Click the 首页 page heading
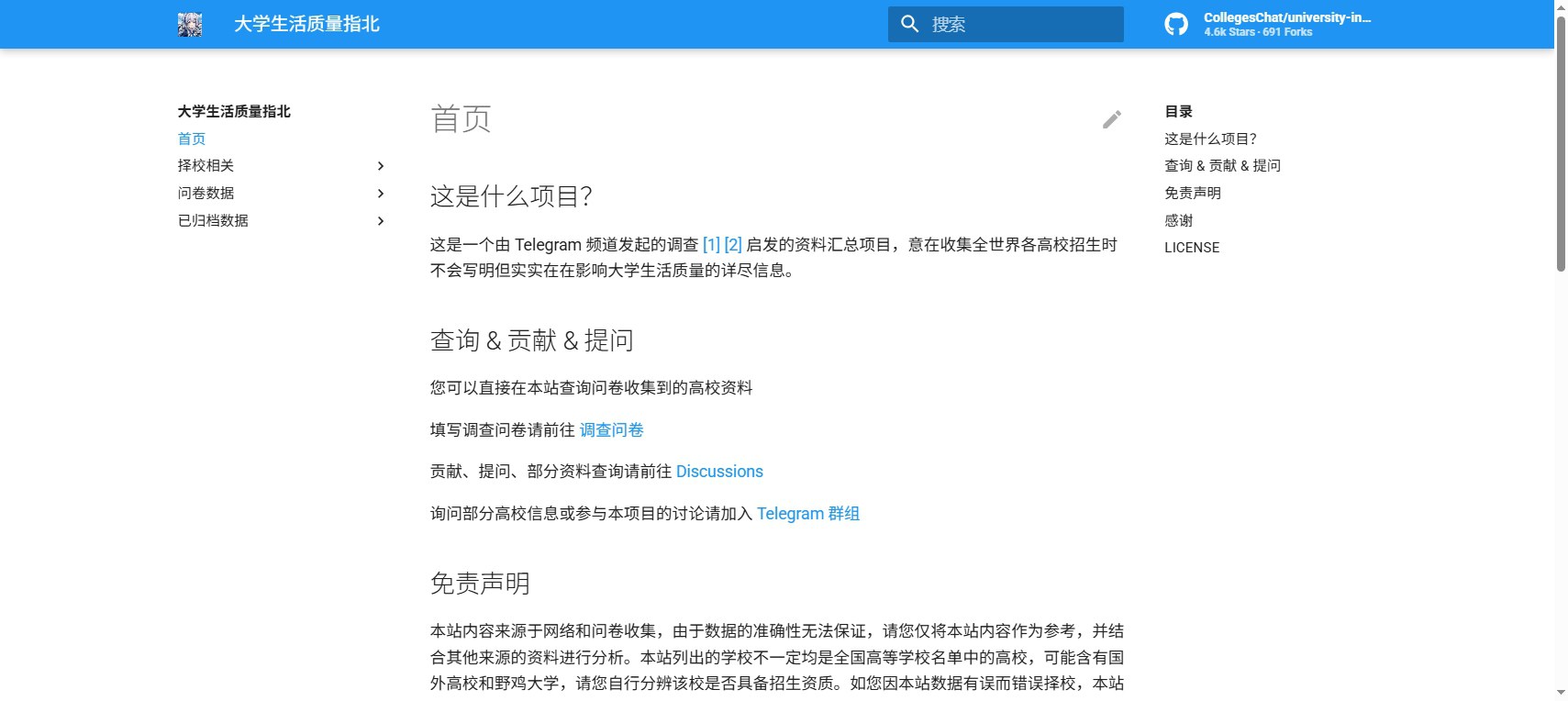 point(462,119)
